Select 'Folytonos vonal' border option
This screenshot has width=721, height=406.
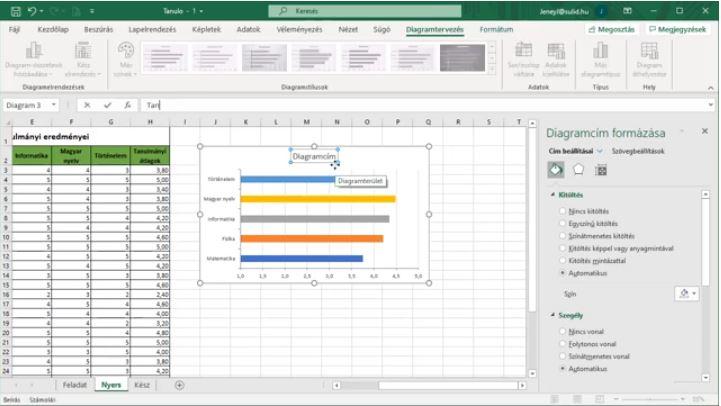coord(563,343)
